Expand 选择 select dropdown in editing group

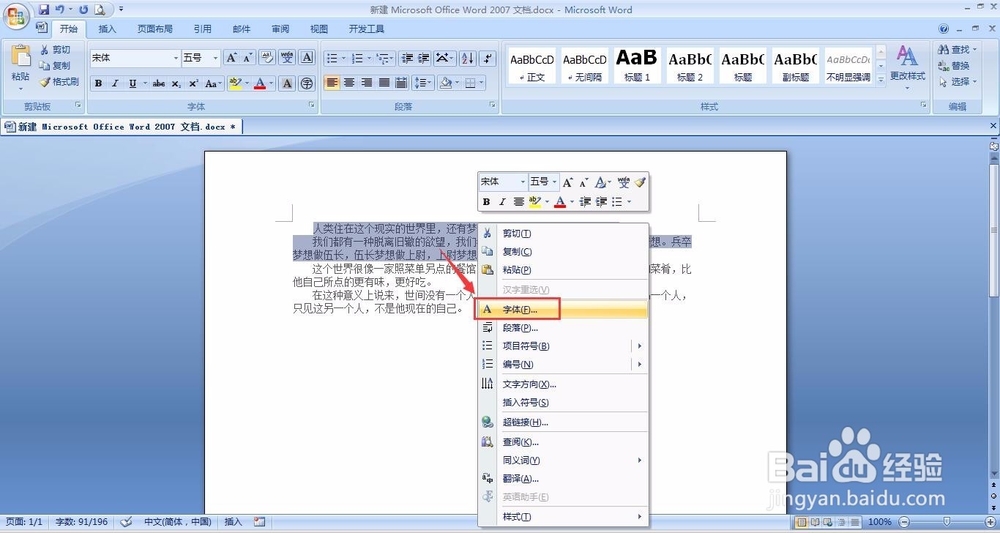(x=957, y=82)
